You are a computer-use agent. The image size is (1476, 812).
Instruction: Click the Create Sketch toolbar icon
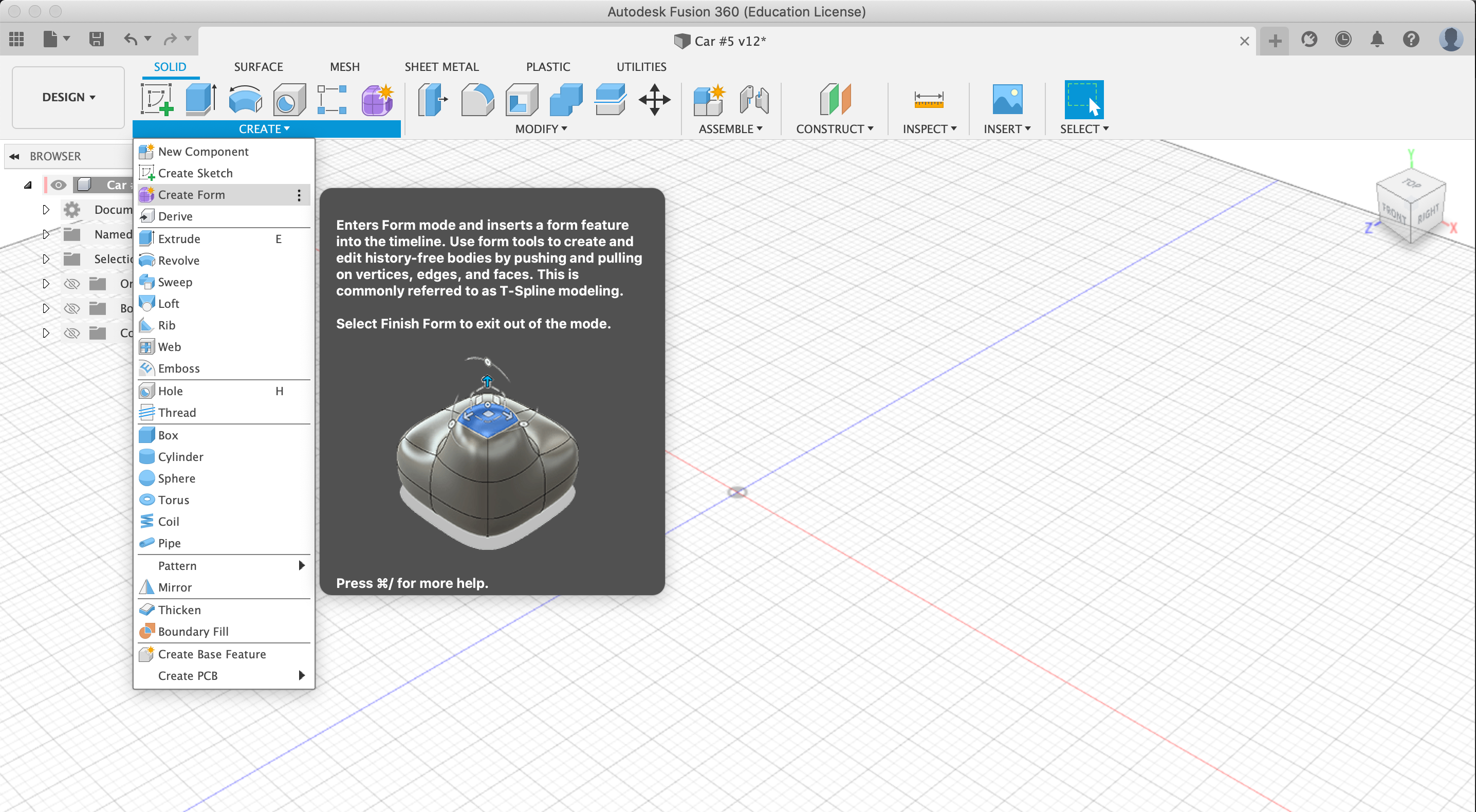[157, 100]
